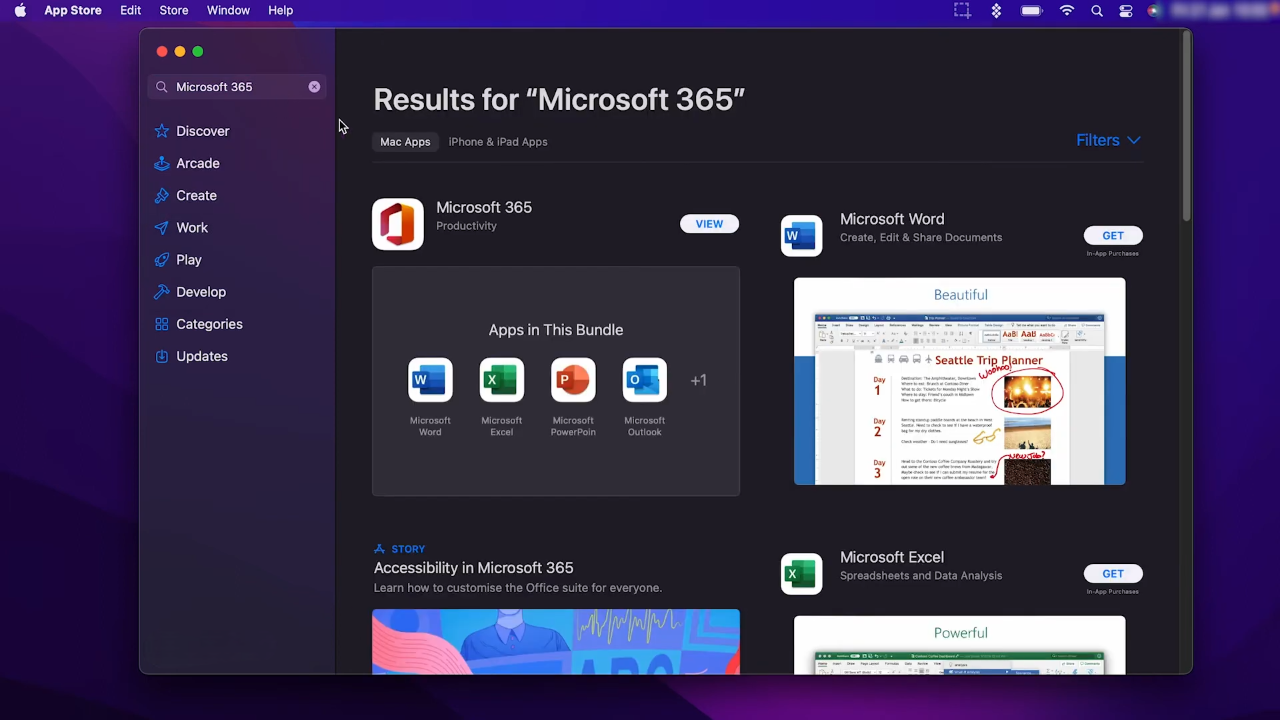Open the Microsoft Outlook bundle icon
Image resolution: width=1280 pixels, height=720 pixels.
644,380
